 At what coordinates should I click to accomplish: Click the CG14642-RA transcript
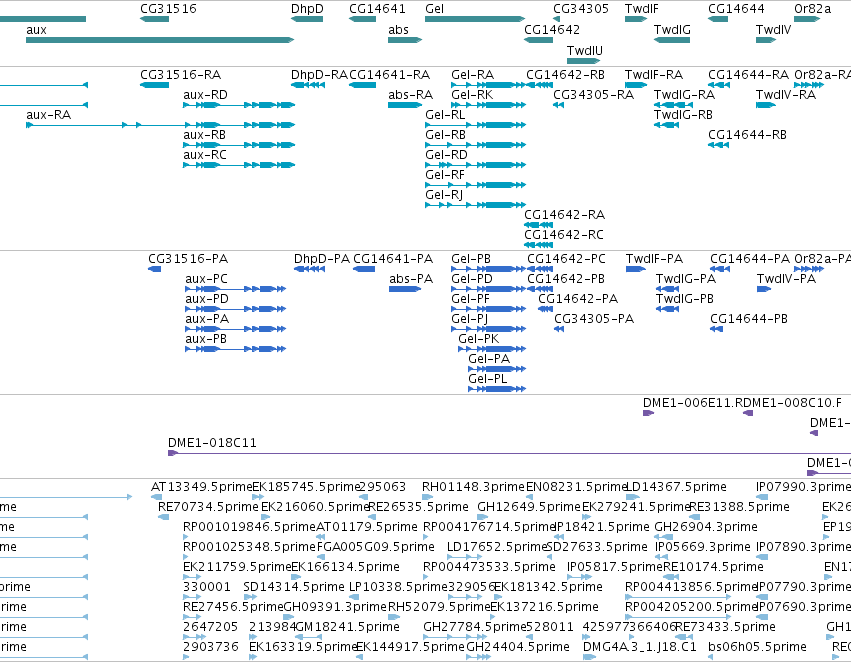pyautogui.click(x=538, y=225)
